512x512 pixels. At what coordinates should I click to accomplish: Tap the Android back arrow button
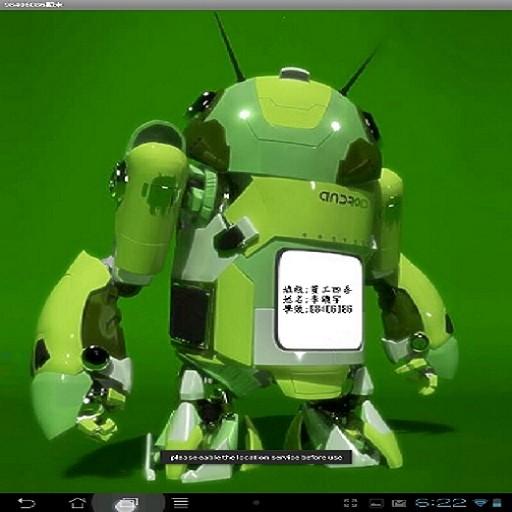coord(26,503)
